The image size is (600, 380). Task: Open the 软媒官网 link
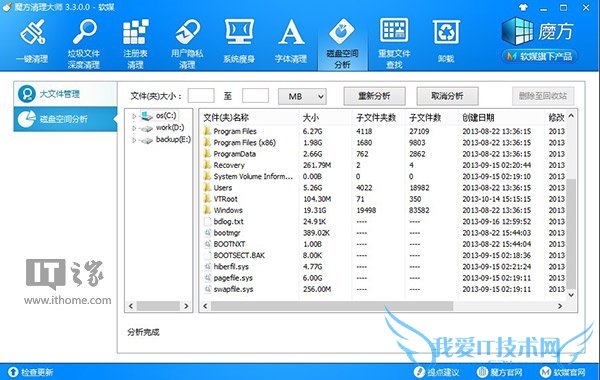(x=562, y=372)
